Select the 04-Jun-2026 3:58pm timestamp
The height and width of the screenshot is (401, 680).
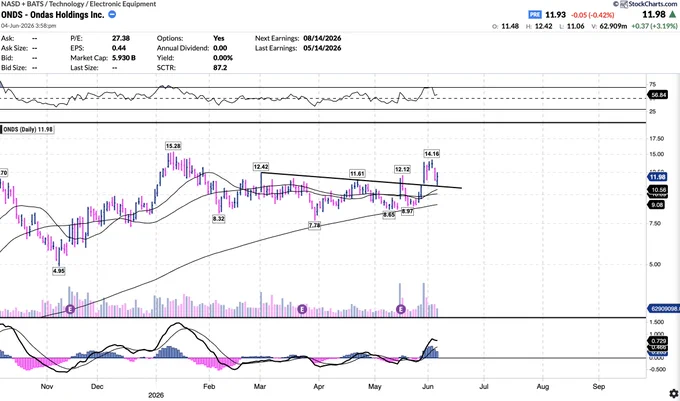click(x=29, y=26)
